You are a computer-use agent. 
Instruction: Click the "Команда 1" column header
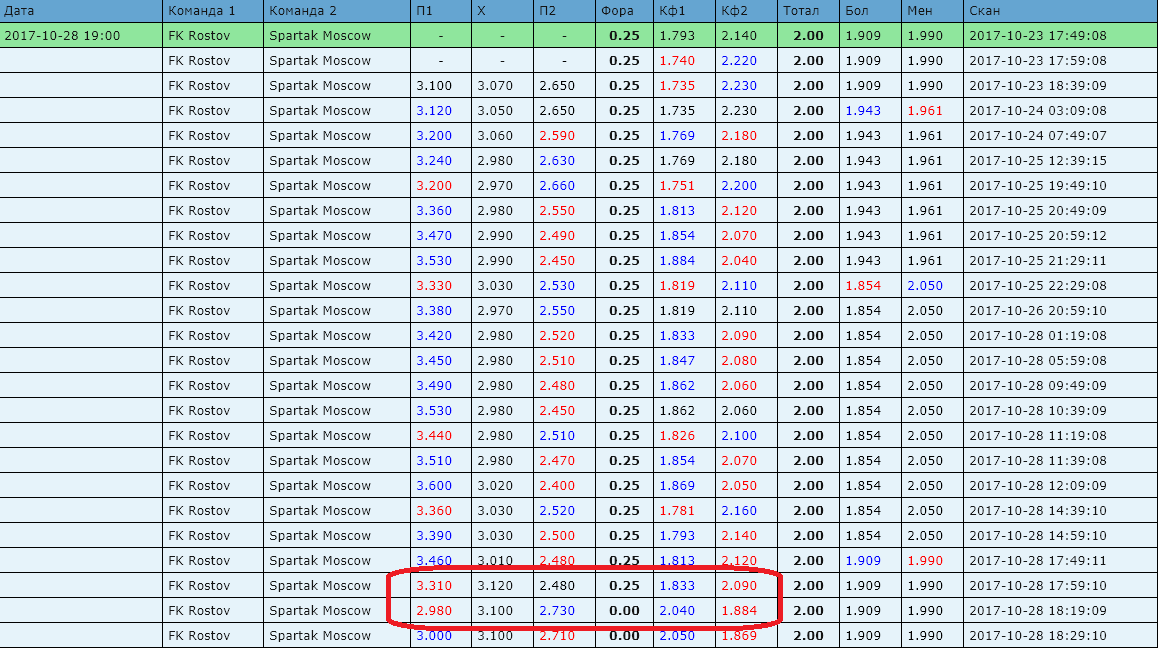coord(202,11)
